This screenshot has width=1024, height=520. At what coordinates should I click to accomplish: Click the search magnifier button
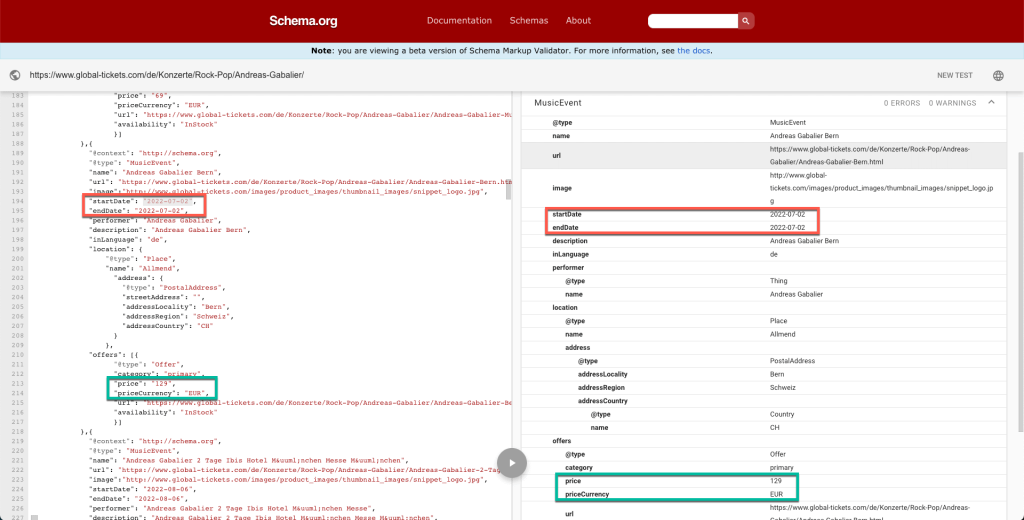click(746, 21)
